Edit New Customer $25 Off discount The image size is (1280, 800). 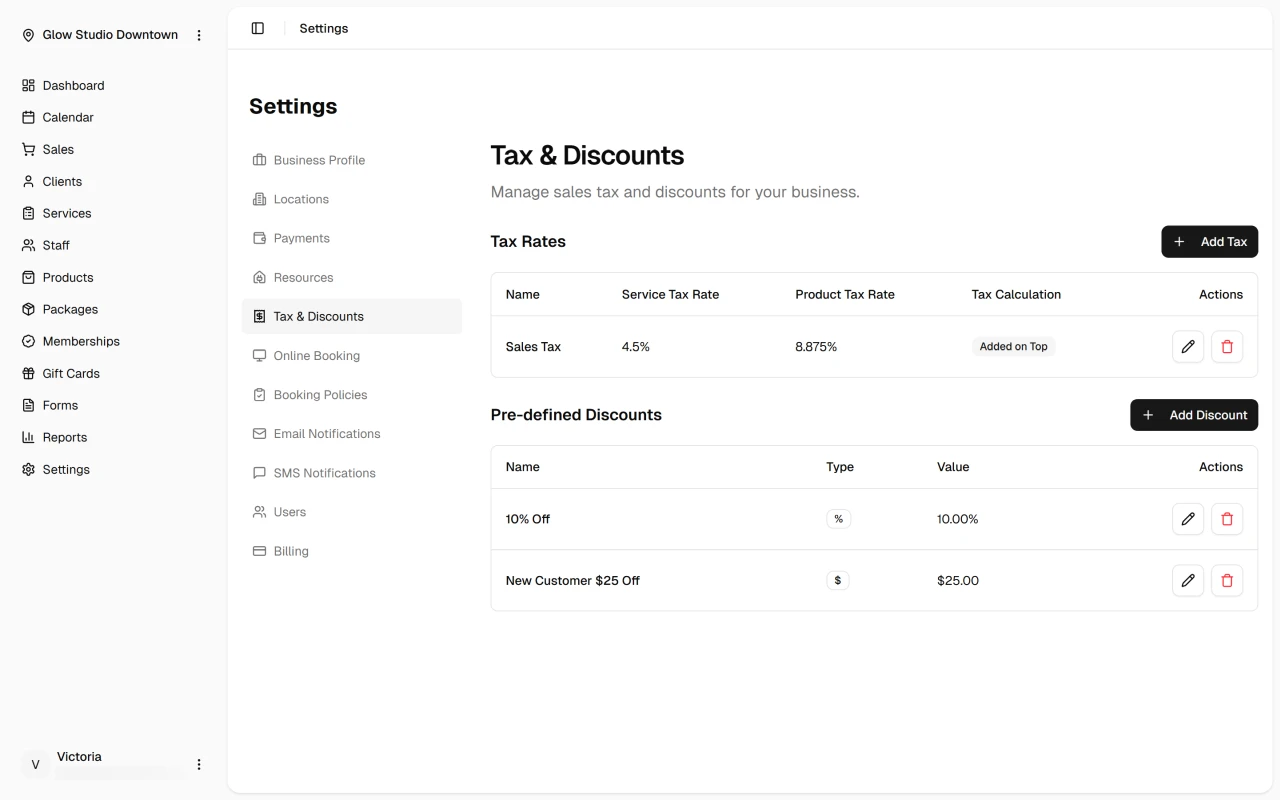pyautogui.click(x=1188, y=580)
